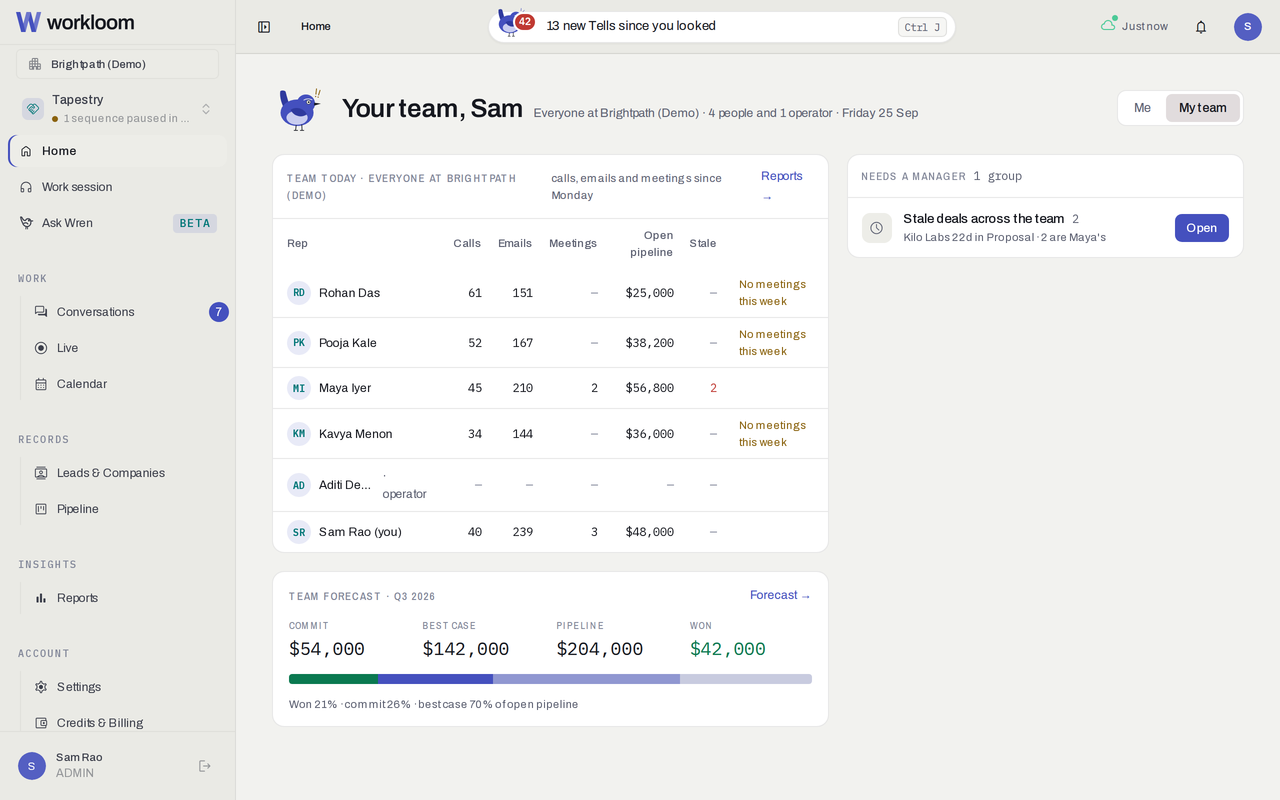Image resolution: width=1280 pixels, height=800 pixels.
Task: Click the bird mascot beside Your team
Action: (x=298, y=109)
